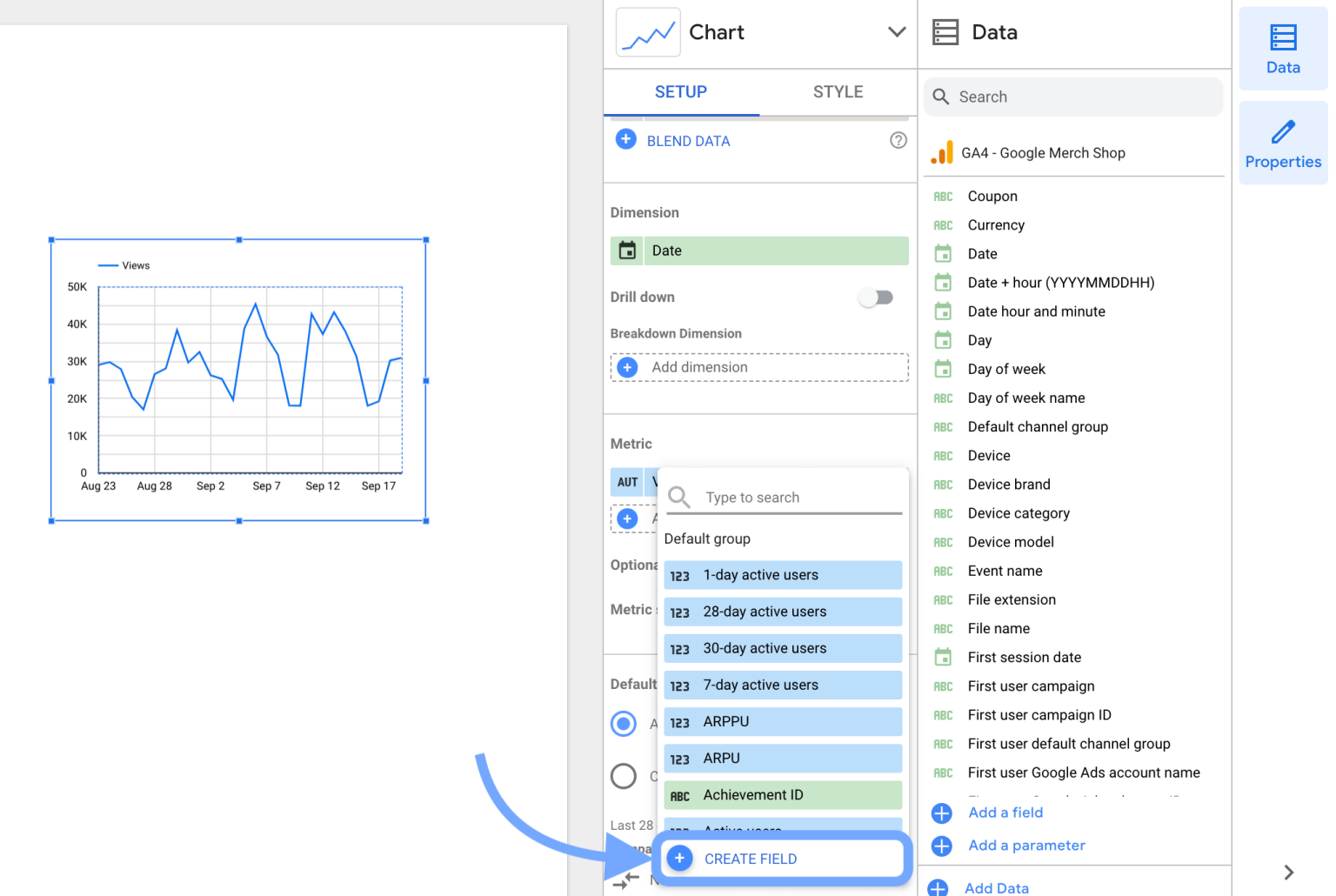Expand the collapsed panel using bottom-right chevron
Screen dimensions: 1336x896
1287,872
